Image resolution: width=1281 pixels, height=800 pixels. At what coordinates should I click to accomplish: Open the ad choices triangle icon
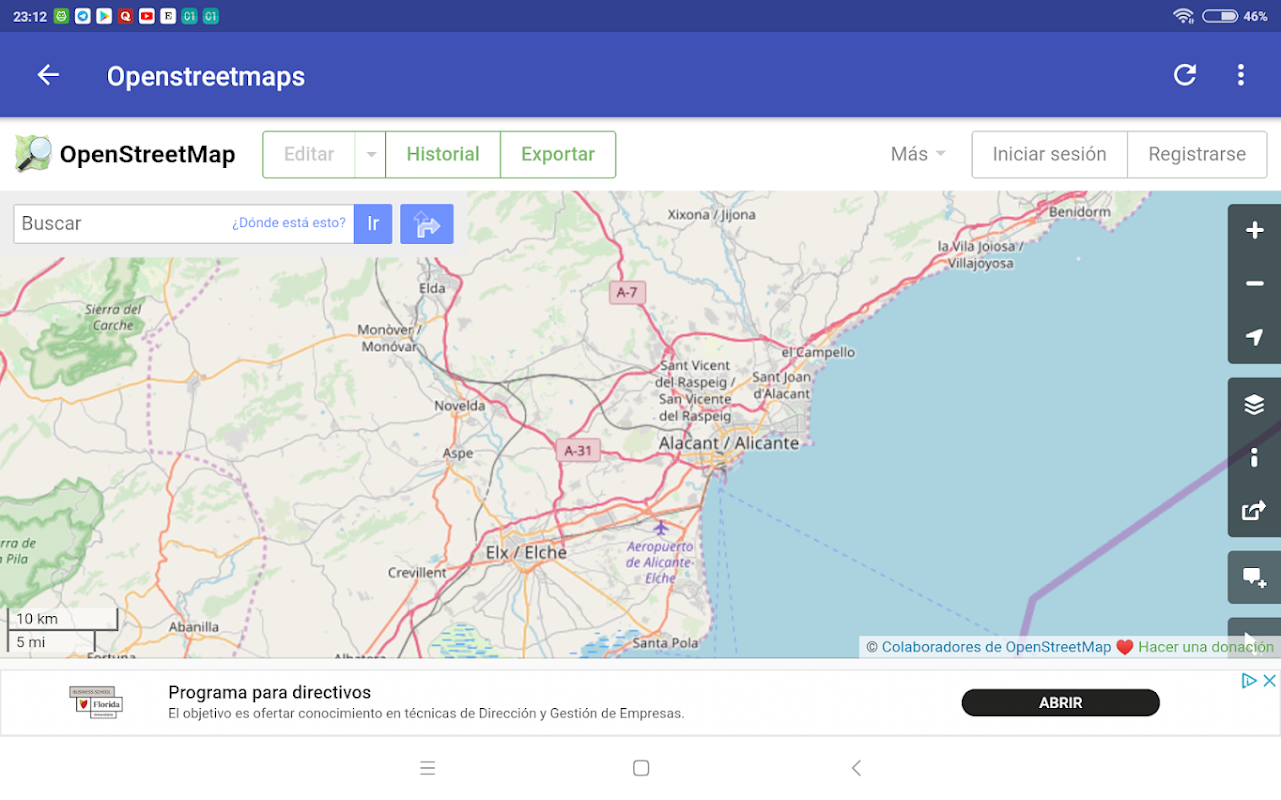click(x=1249, y=681)
